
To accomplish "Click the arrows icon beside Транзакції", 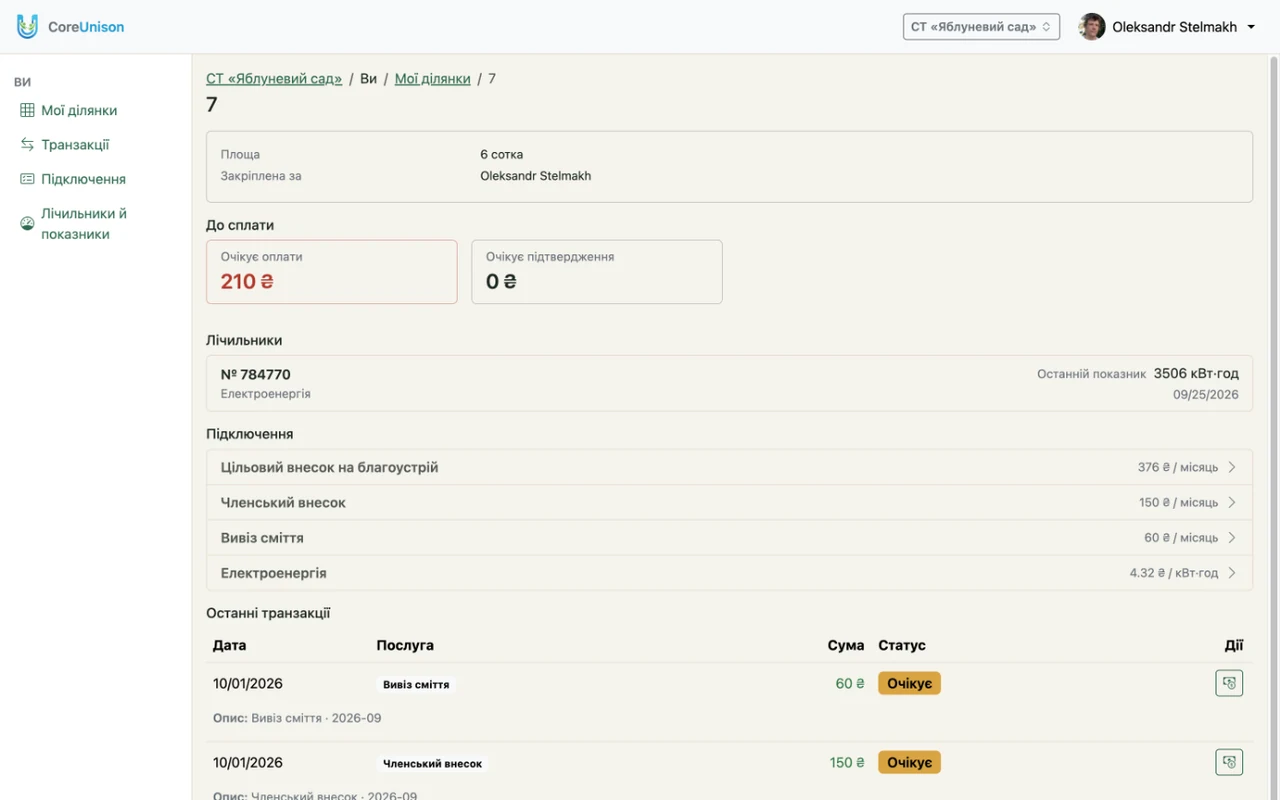I will (27, 145).
